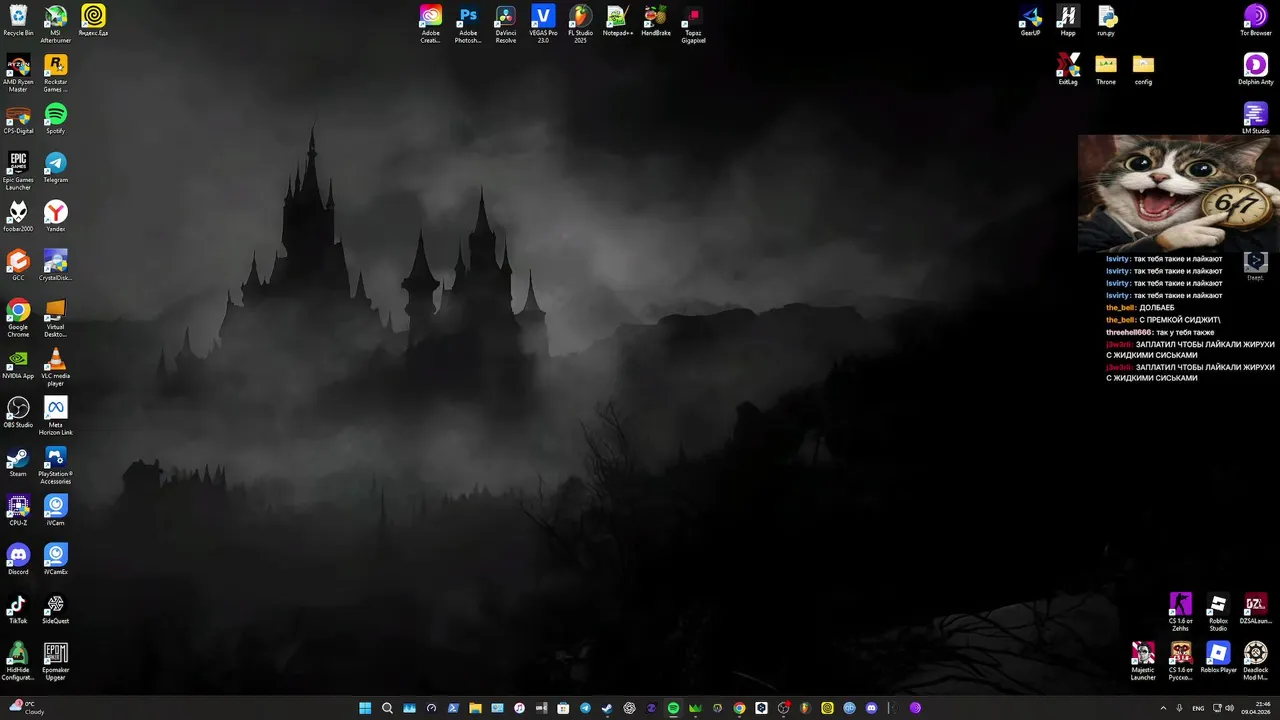Launch foobar2000 desktop shortcut
Screen dimensions: 1280x720
coord(18,216)
